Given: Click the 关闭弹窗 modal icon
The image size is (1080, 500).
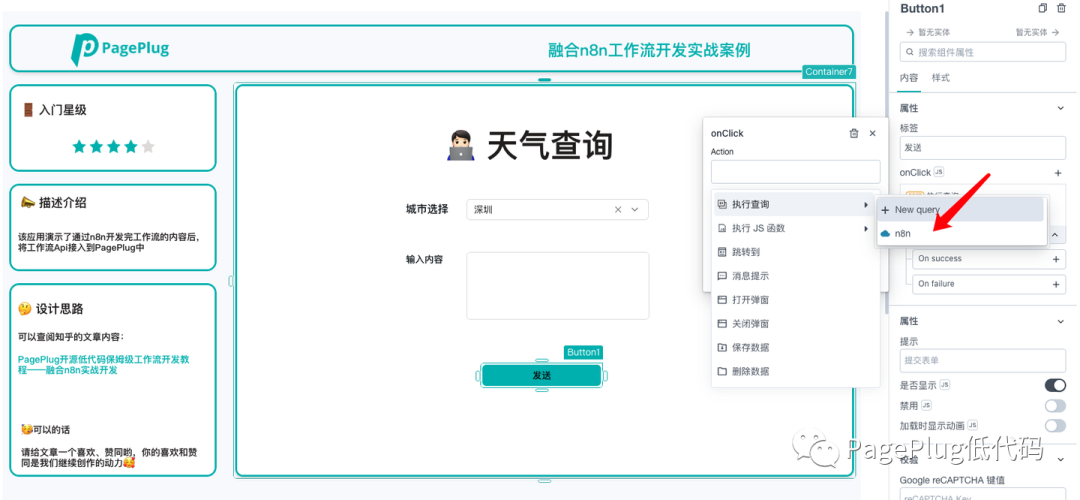Looking at the screenshot, I should tap(722, 323).
